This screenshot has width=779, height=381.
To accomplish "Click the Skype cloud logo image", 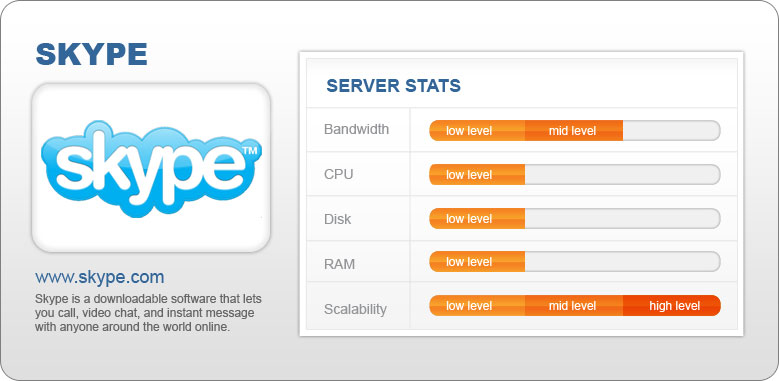I will 151,168.
